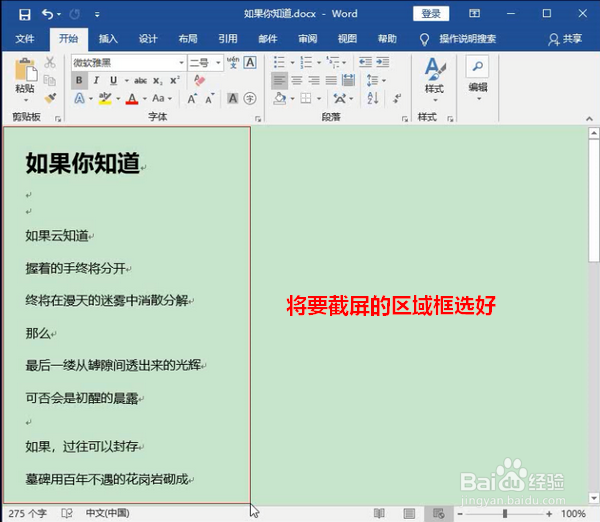
Task: Click the proofing book icon in status bar
Action: [x=67, y=513]
